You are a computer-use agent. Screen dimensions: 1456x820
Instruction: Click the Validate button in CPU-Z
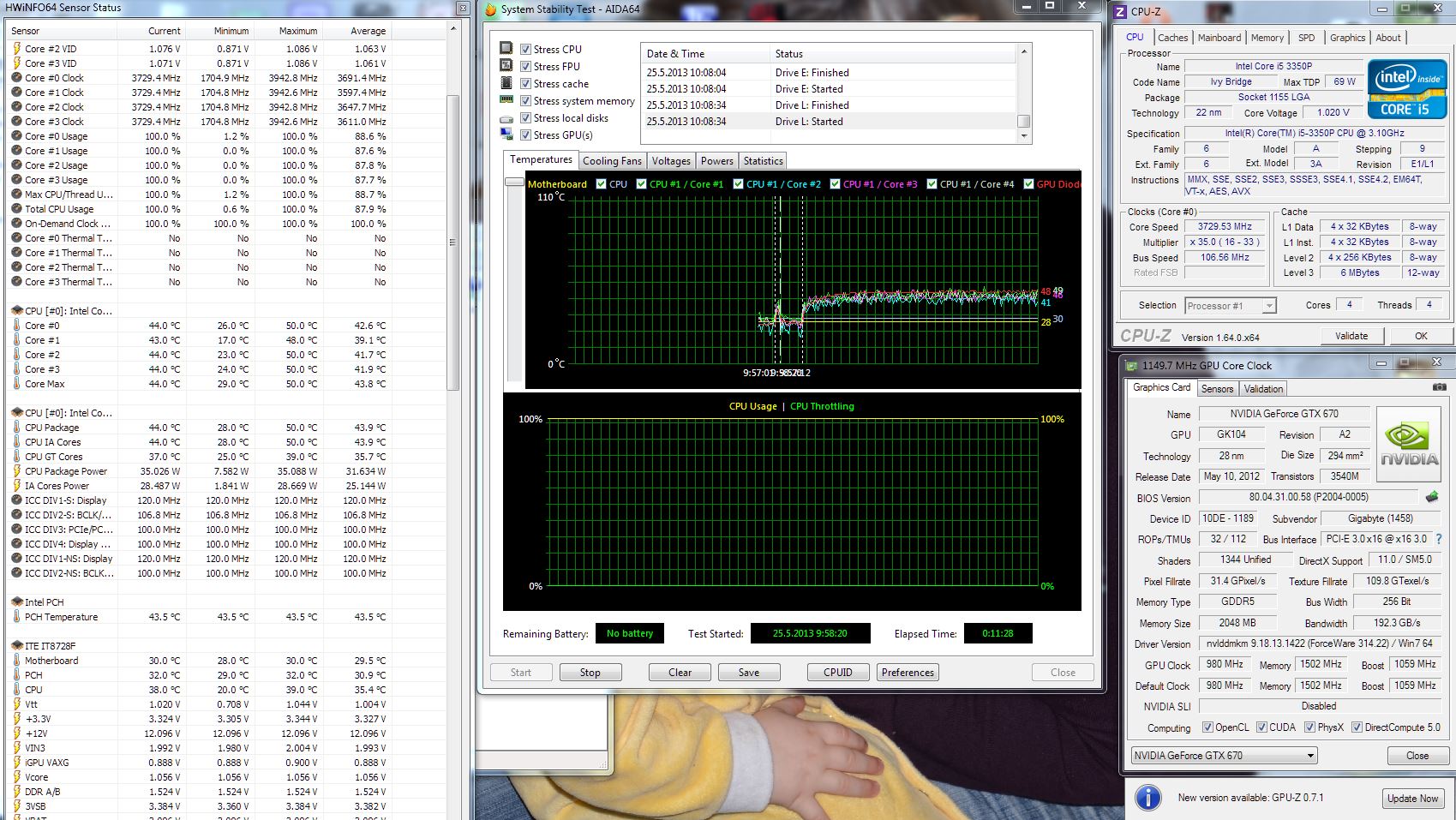click(1351, 336)
